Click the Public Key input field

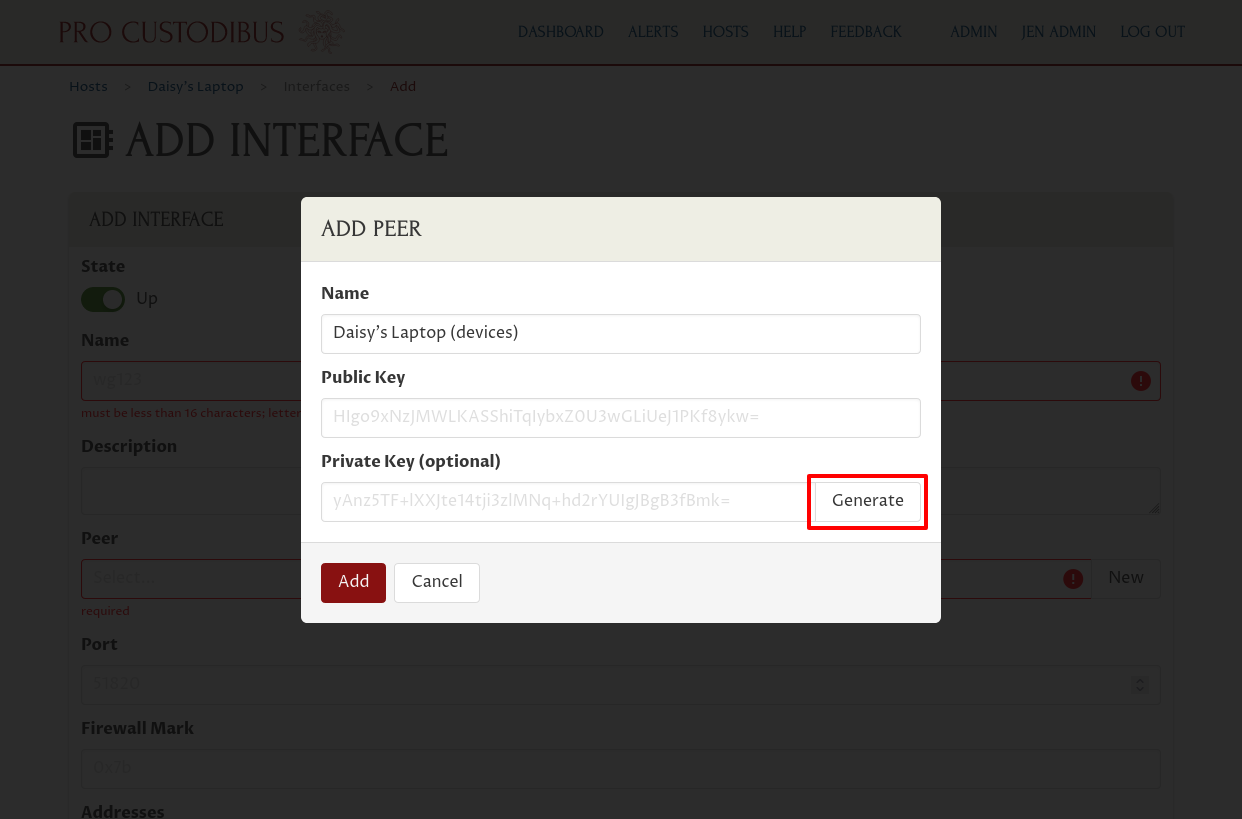point(620,417)
